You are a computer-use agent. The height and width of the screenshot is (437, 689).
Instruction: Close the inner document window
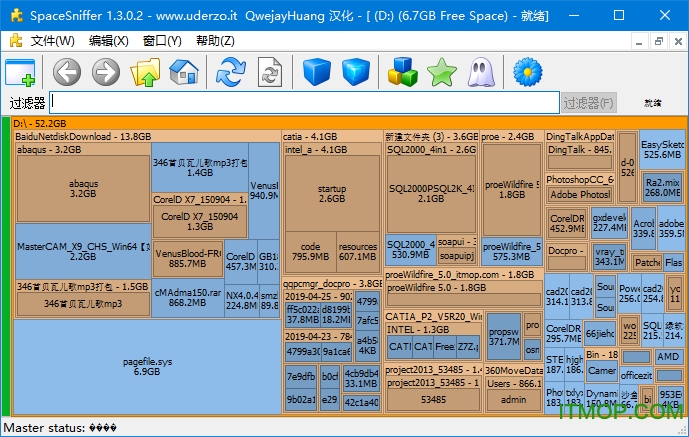(678, 42)
